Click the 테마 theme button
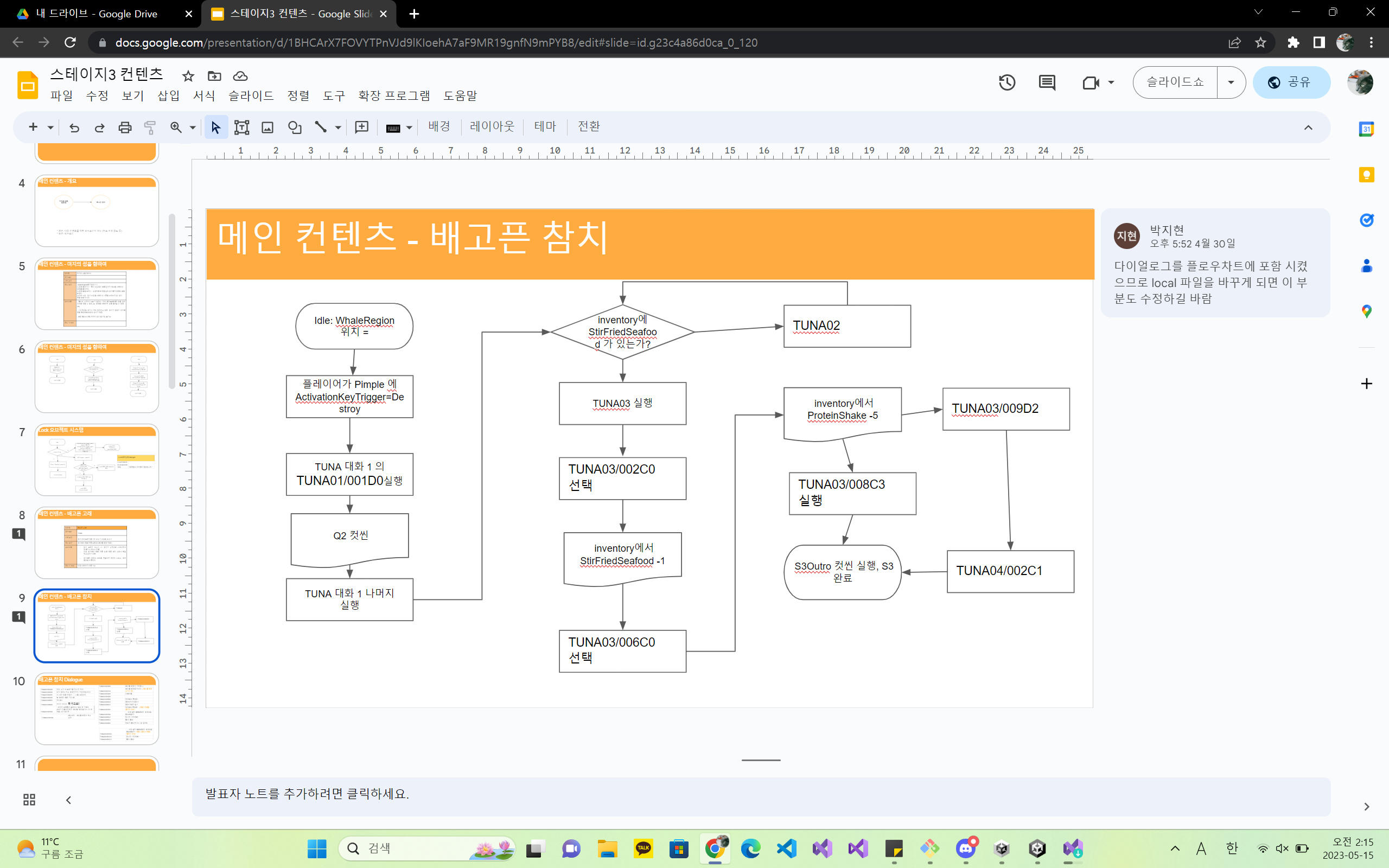Screen dimensions: 1389x868 click(545, 127)
